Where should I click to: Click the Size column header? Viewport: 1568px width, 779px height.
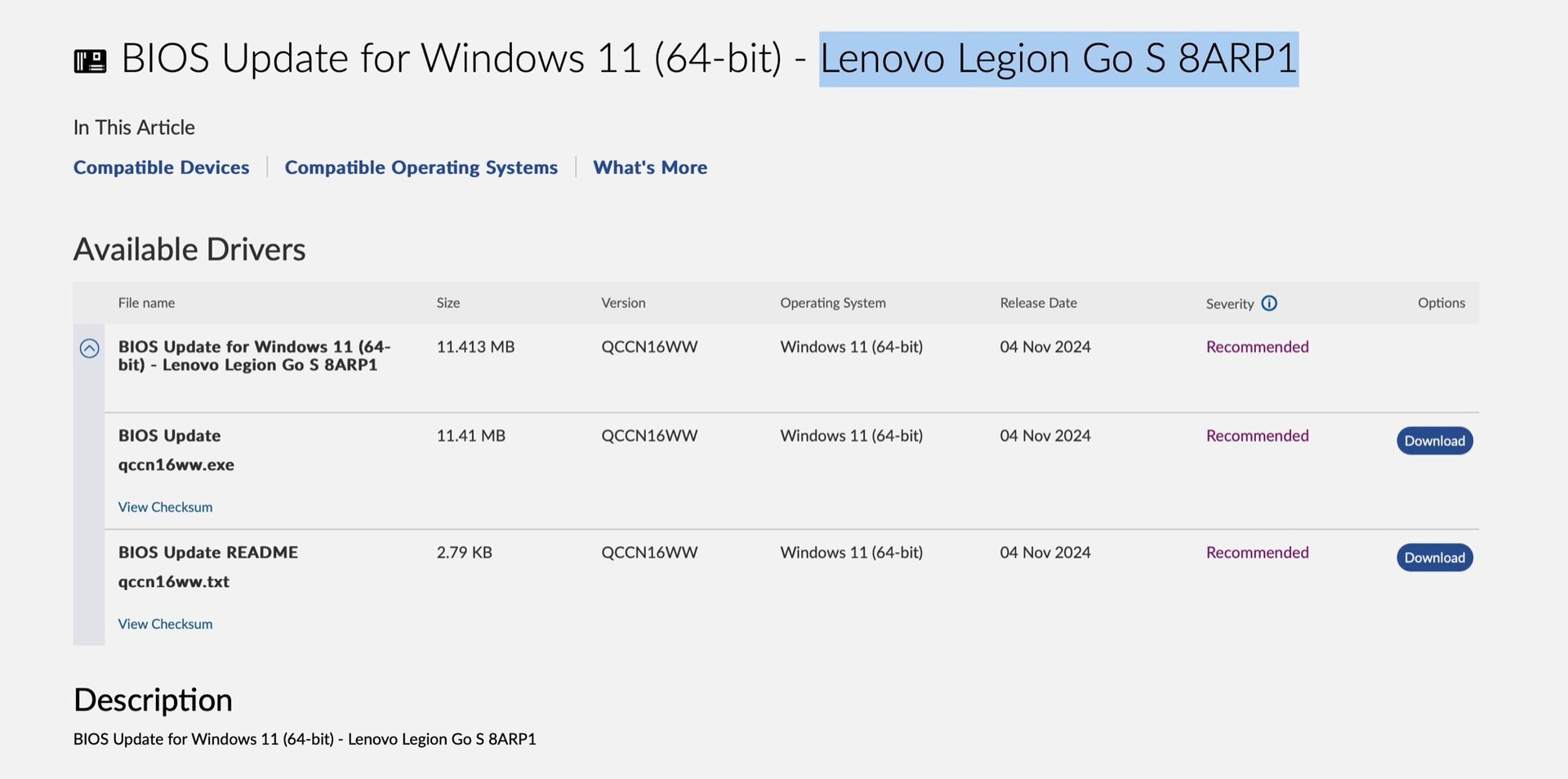(448, 303)
